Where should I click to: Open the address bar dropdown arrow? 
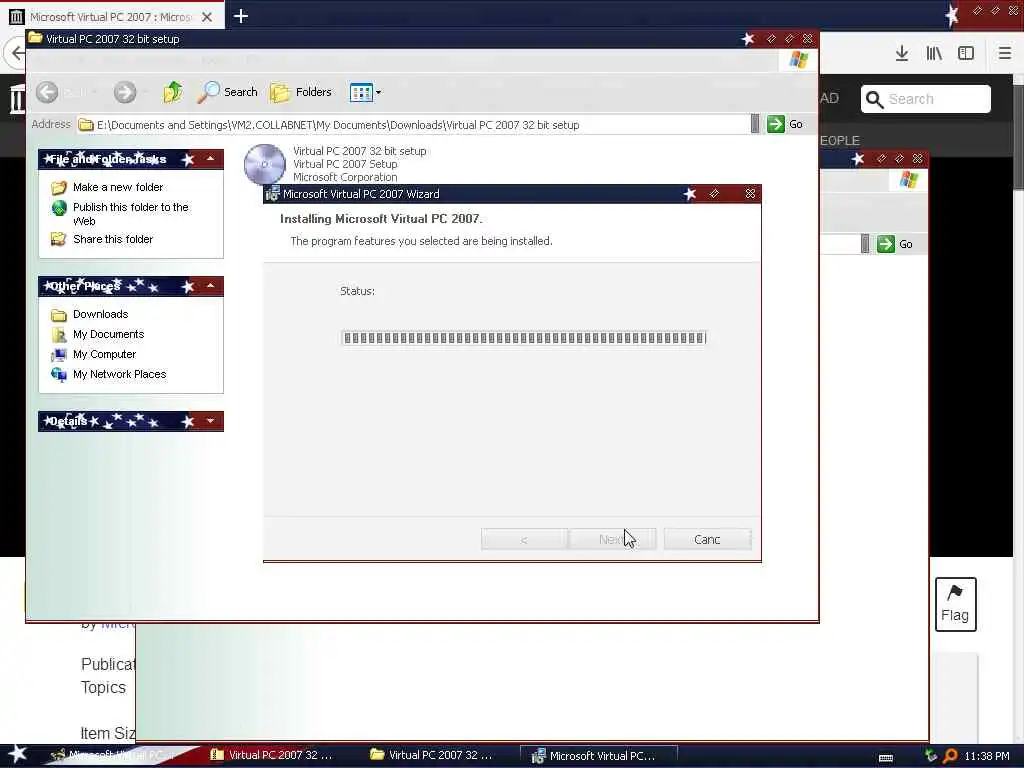pyautogui.click(x=755, y=124)
